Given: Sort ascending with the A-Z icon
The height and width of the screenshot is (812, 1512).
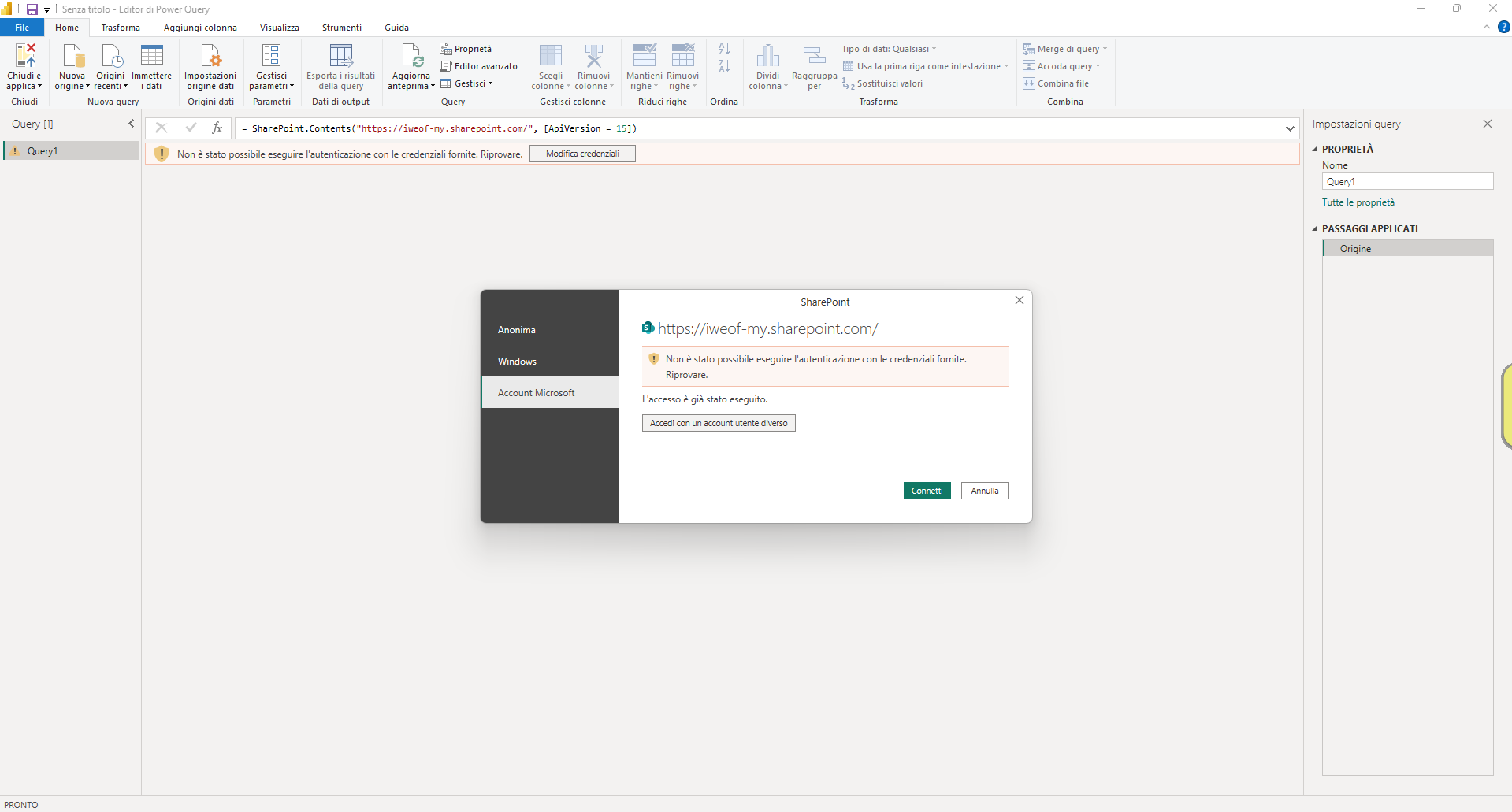Looking at the screenshot, I should tap(724, 49).
